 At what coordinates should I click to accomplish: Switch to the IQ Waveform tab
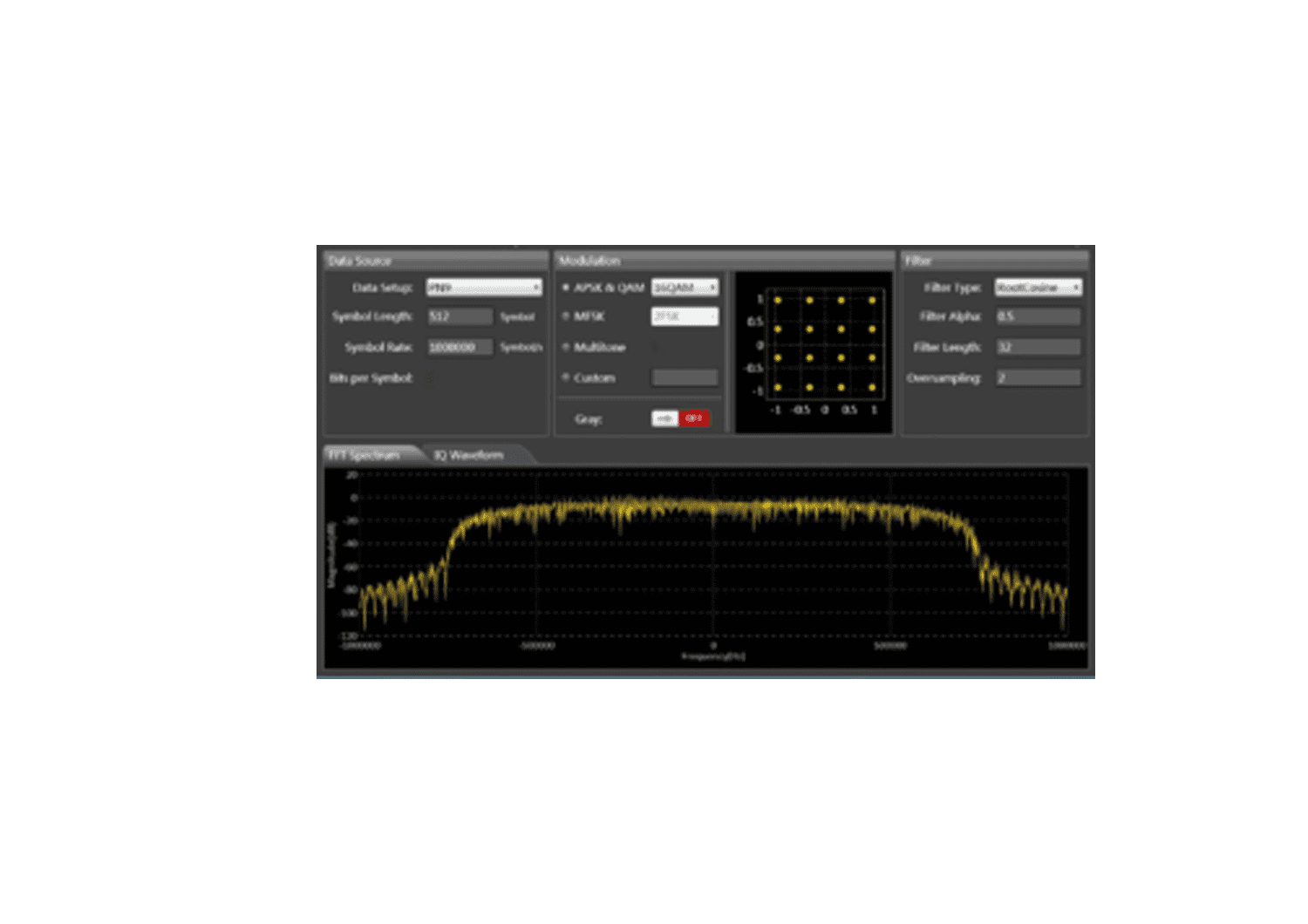pos(471,454)
